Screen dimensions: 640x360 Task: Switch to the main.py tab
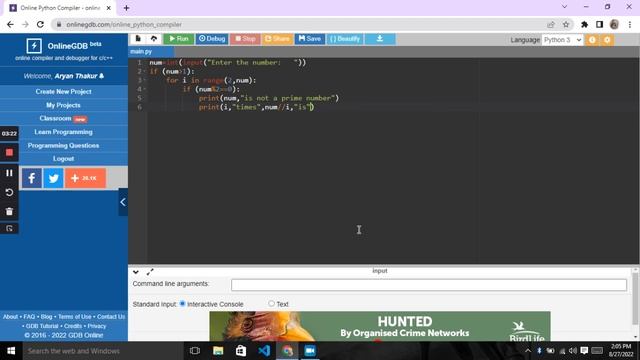[x=151, y=51]
